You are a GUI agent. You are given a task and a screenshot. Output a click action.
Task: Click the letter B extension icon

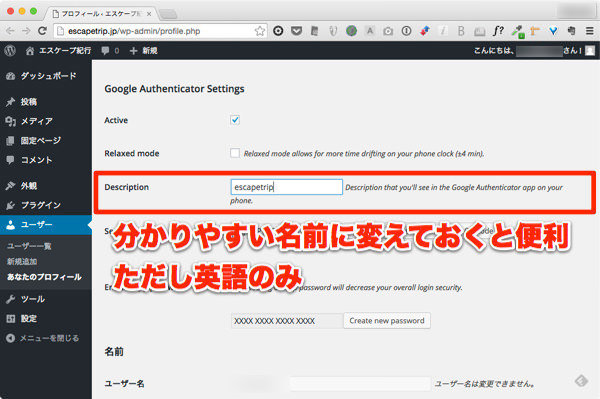(461, 31)
